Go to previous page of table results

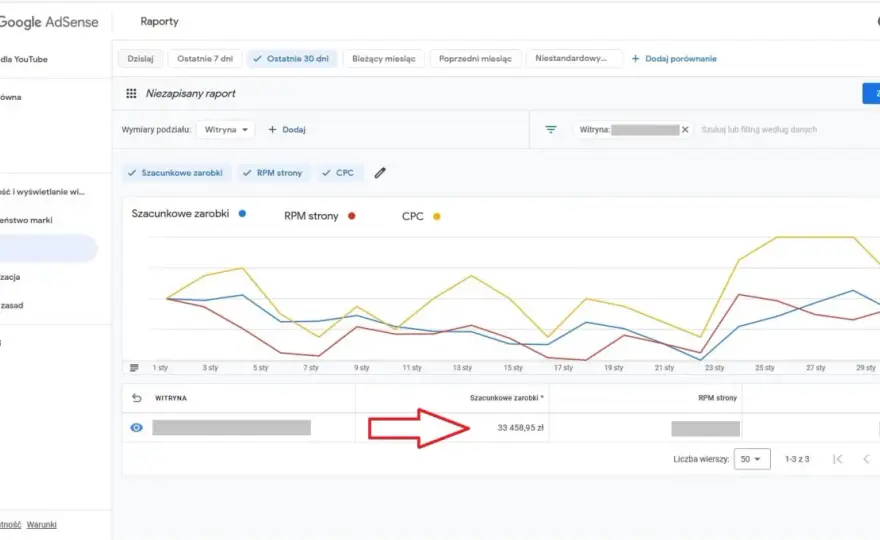[866, 459]
